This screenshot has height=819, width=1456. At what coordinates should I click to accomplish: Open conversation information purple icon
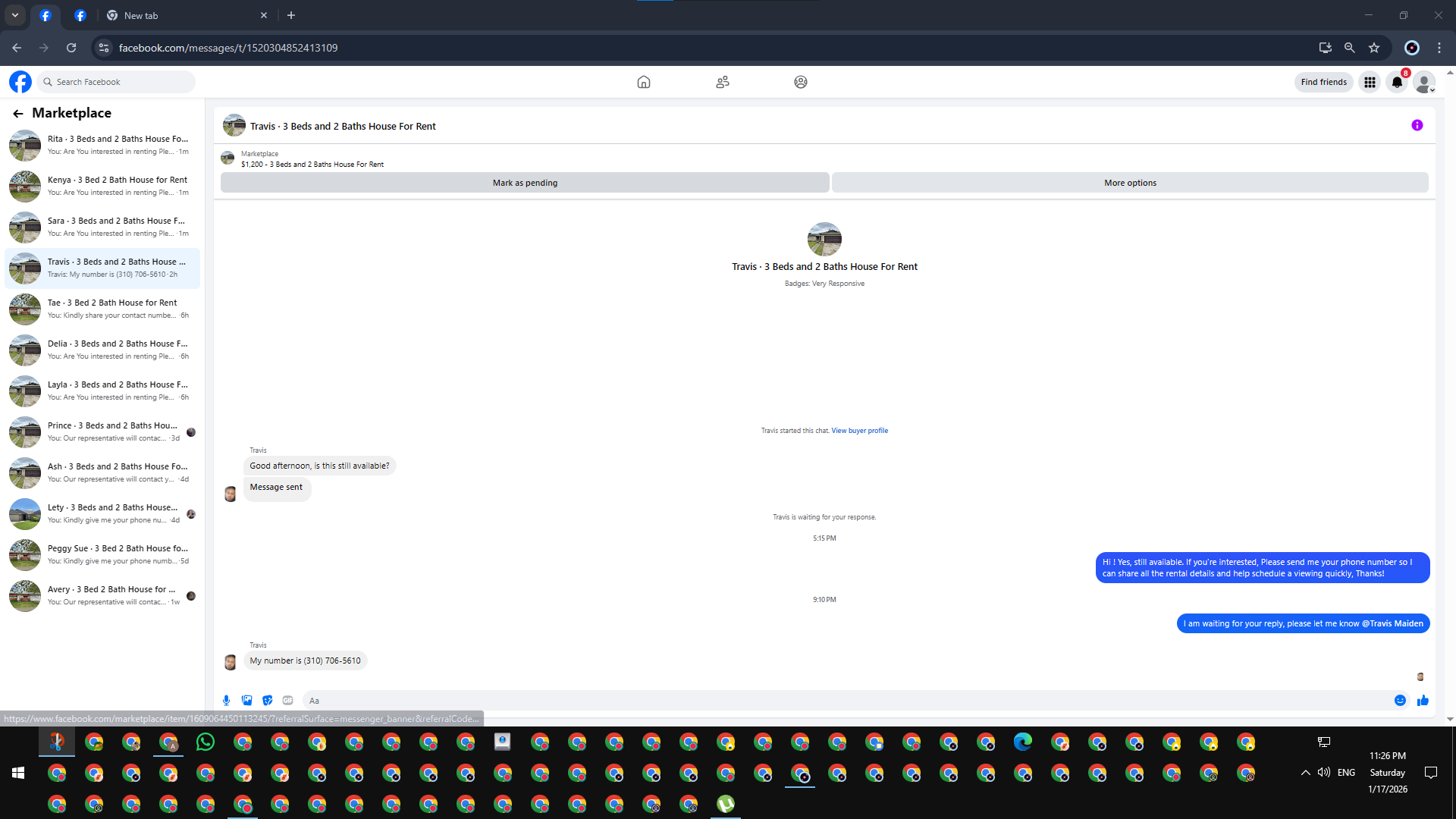click(1417, 126)
